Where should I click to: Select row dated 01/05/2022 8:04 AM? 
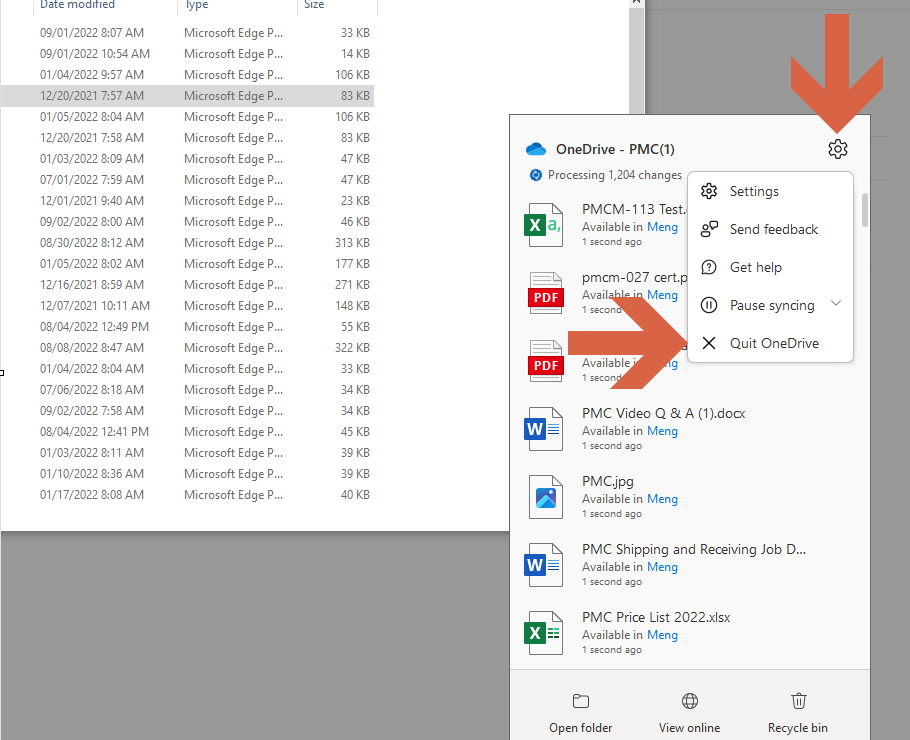click(x=187, y=117)
